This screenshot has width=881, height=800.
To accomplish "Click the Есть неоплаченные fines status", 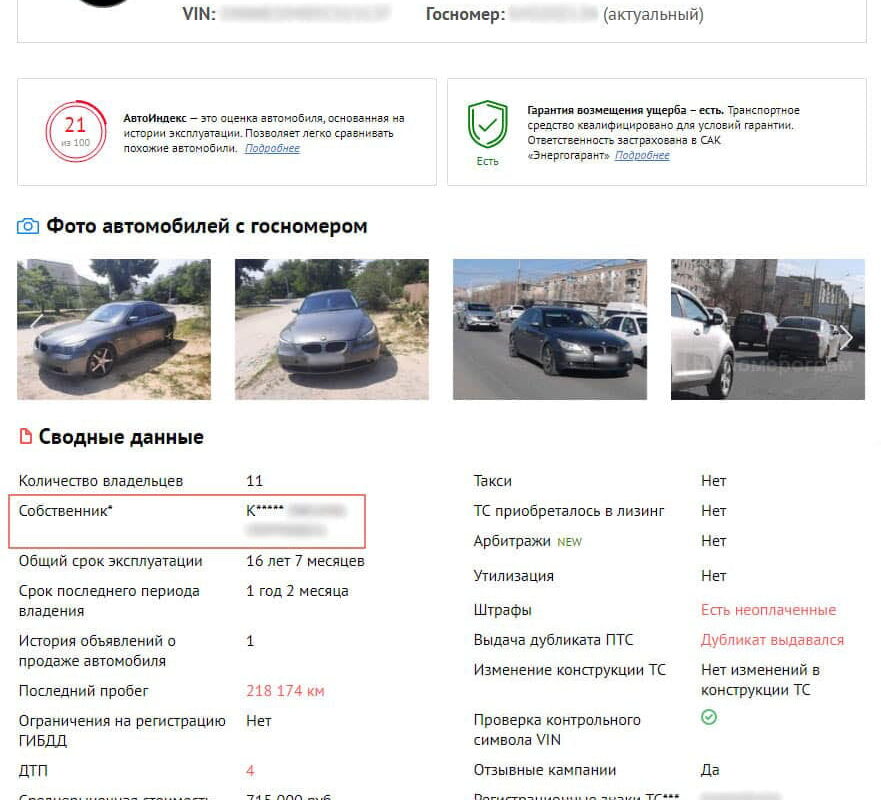I will pyautogui.click(x=768, y=610).
